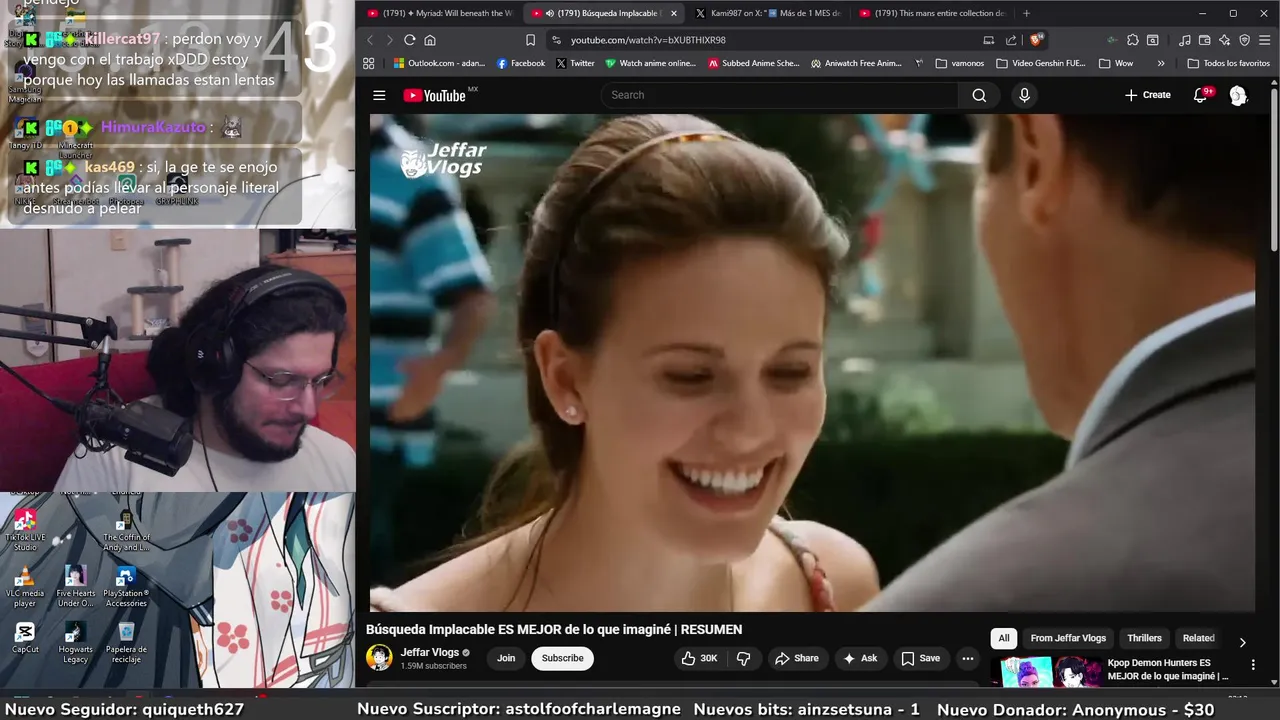Open the Jeffar Vlogs channel avatar
Screen dimensions: 1280x720
click(379, 657)
